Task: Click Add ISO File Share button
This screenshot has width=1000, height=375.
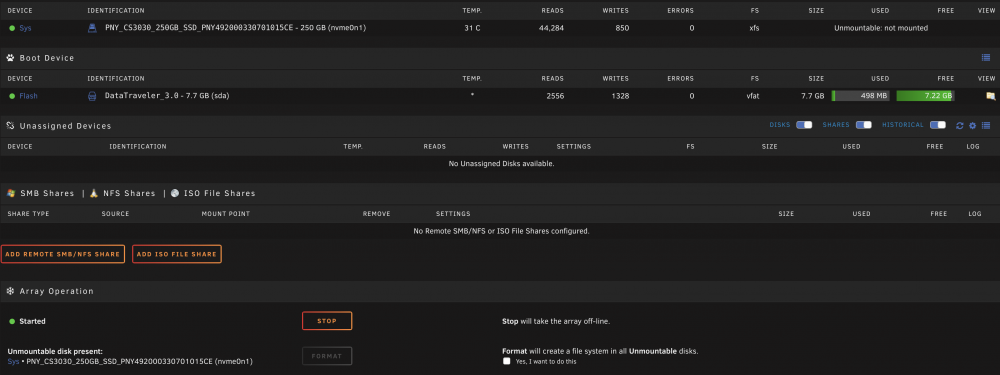Action: [x=177, y=254]
